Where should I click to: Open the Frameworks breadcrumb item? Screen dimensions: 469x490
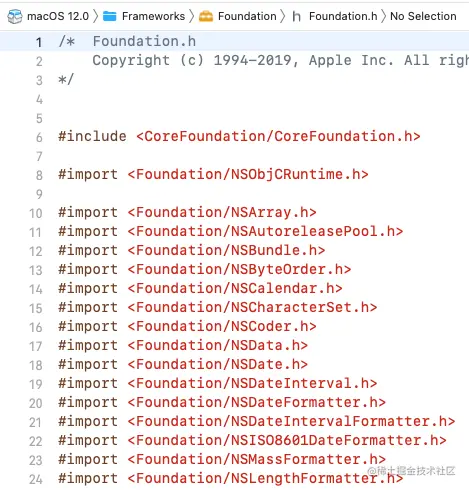153,16
